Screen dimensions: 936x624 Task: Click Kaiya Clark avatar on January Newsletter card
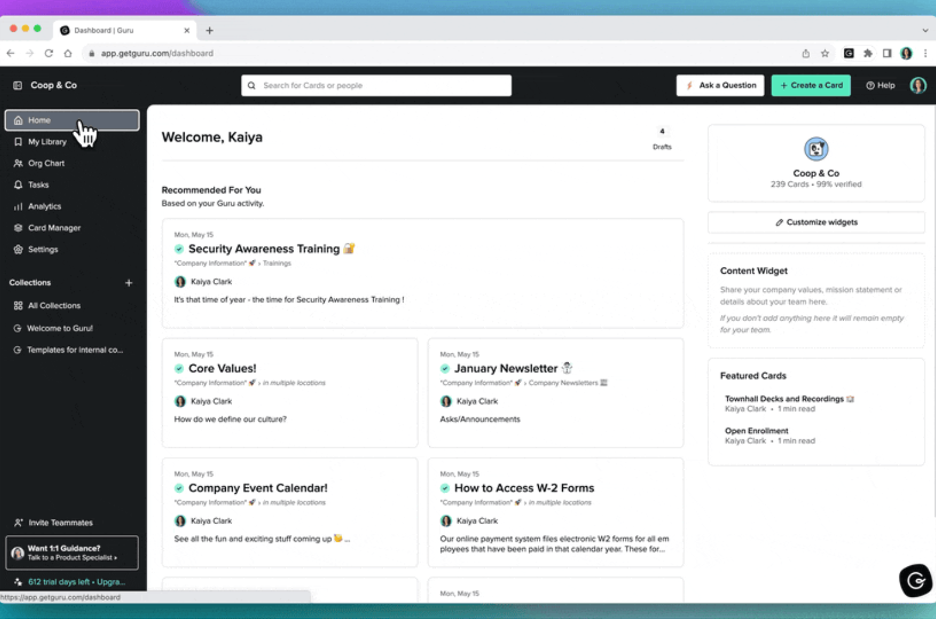446,401
